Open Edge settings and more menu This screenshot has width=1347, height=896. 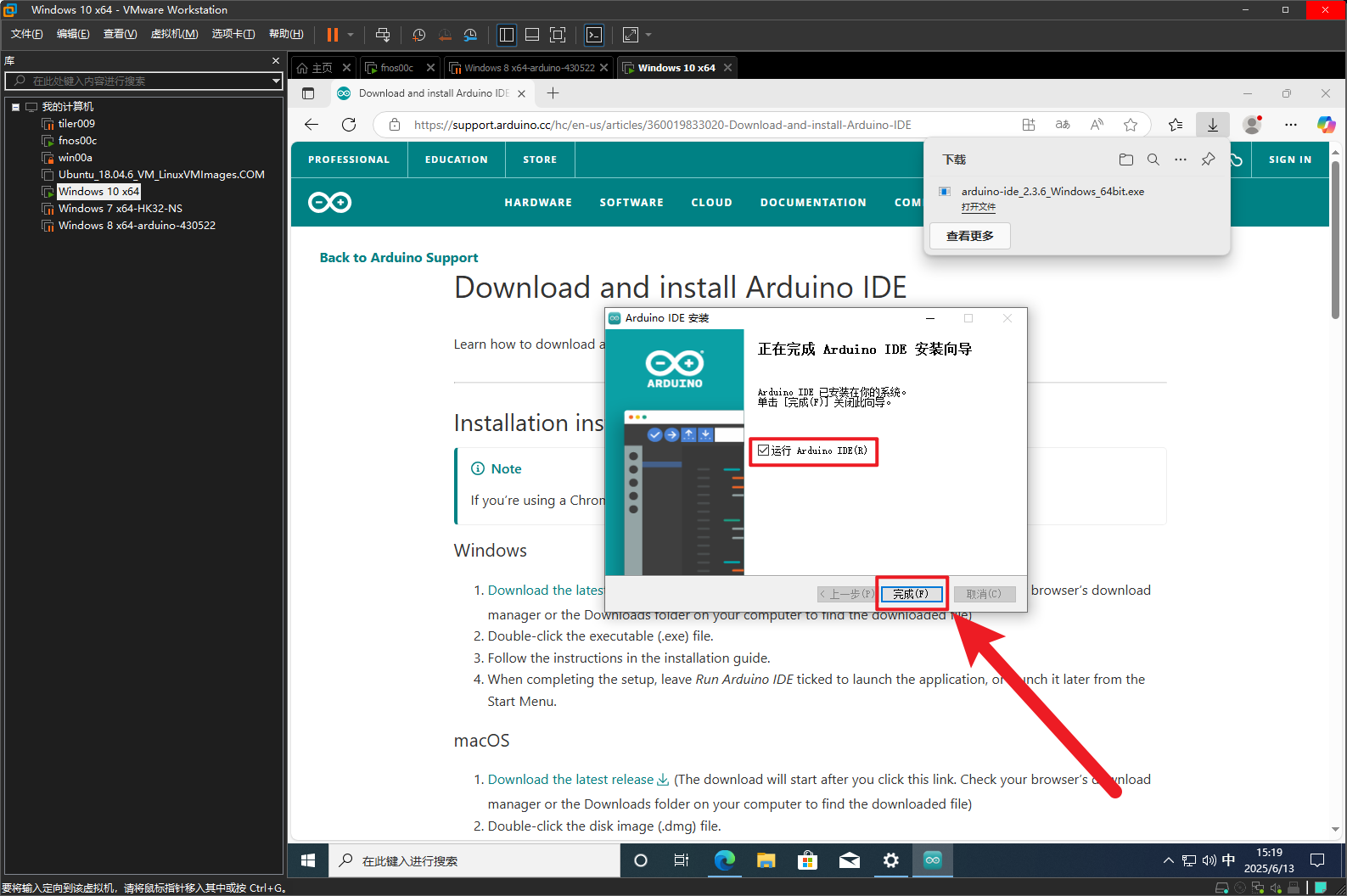tap(1291, 125)
